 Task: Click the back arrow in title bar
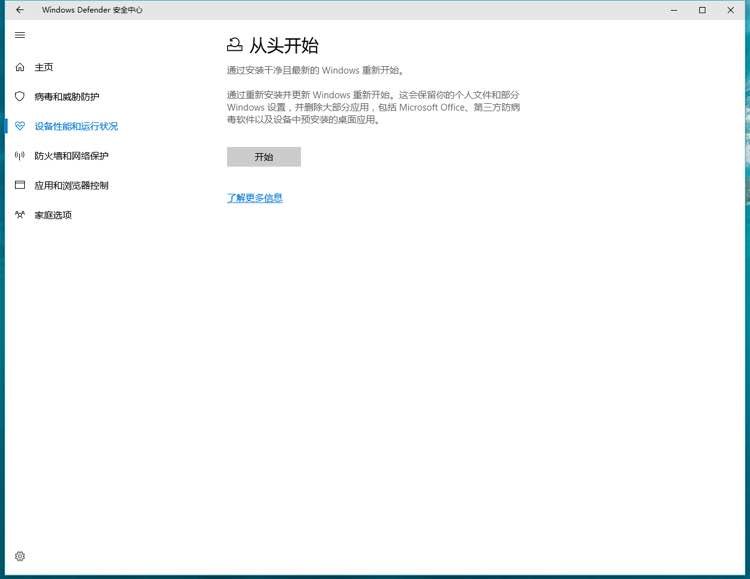pos(20,10)
